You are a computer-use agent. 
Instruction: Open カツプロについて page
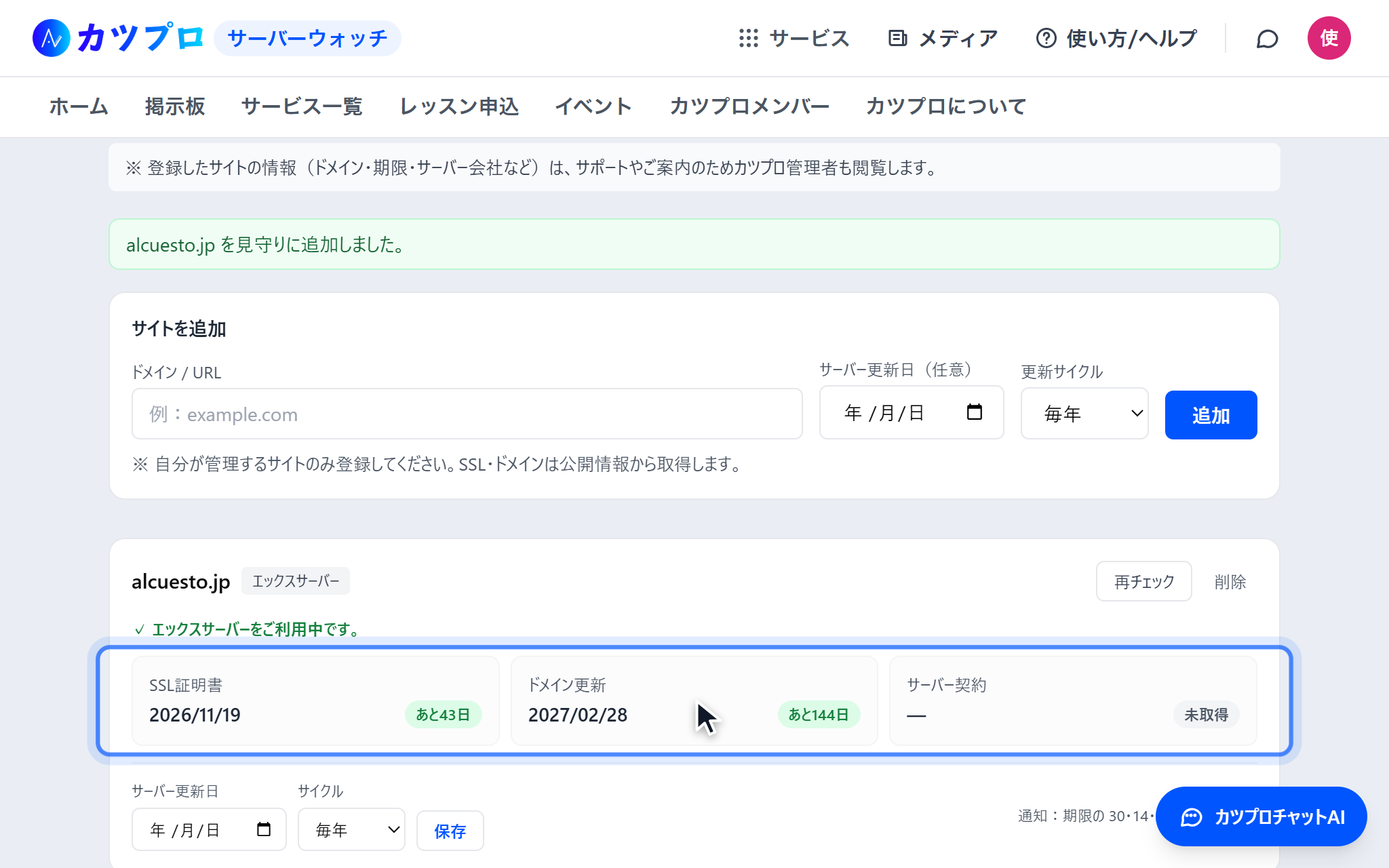tap(945, 106)
